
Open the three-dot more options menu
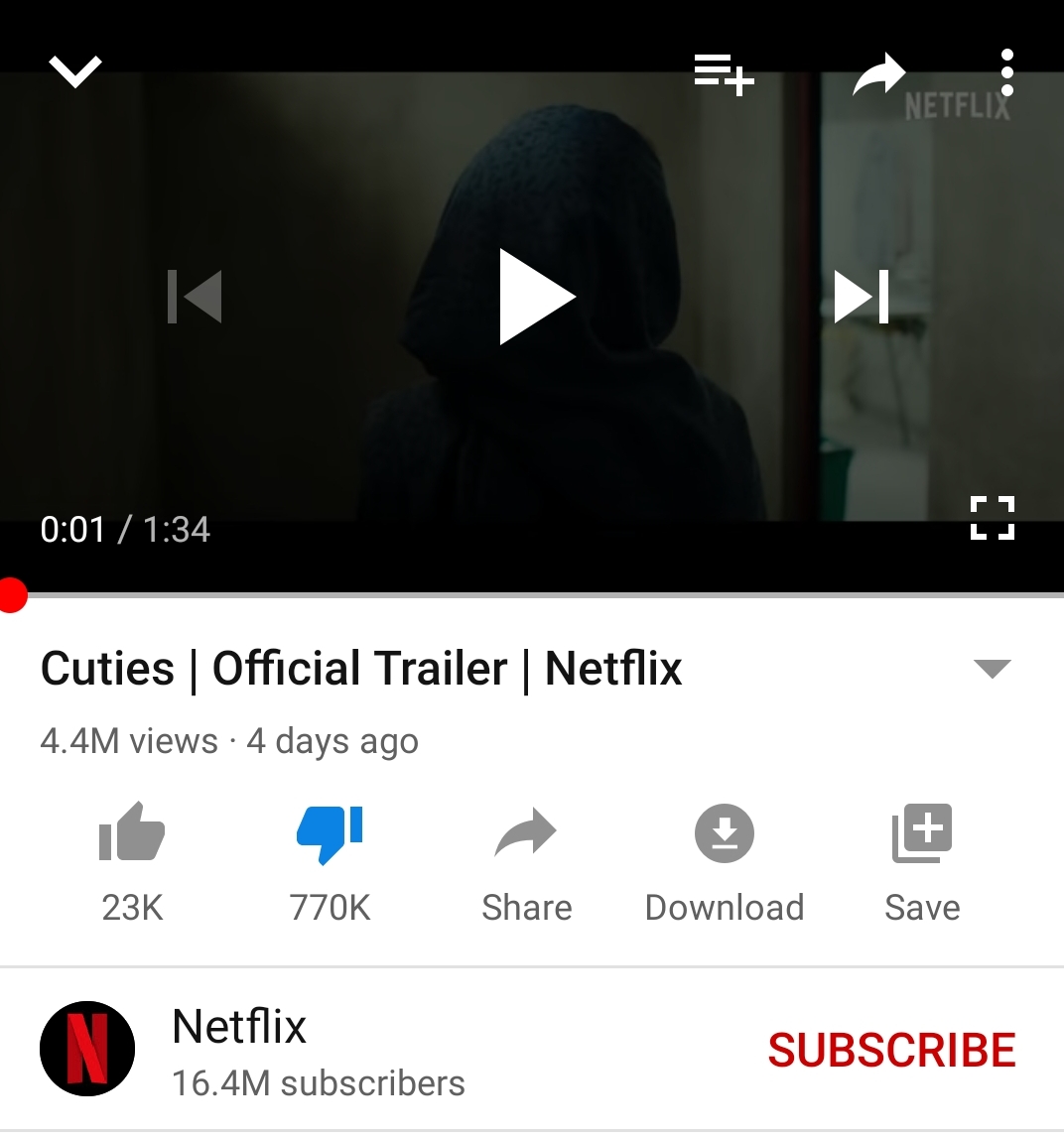pos(1006,72)
